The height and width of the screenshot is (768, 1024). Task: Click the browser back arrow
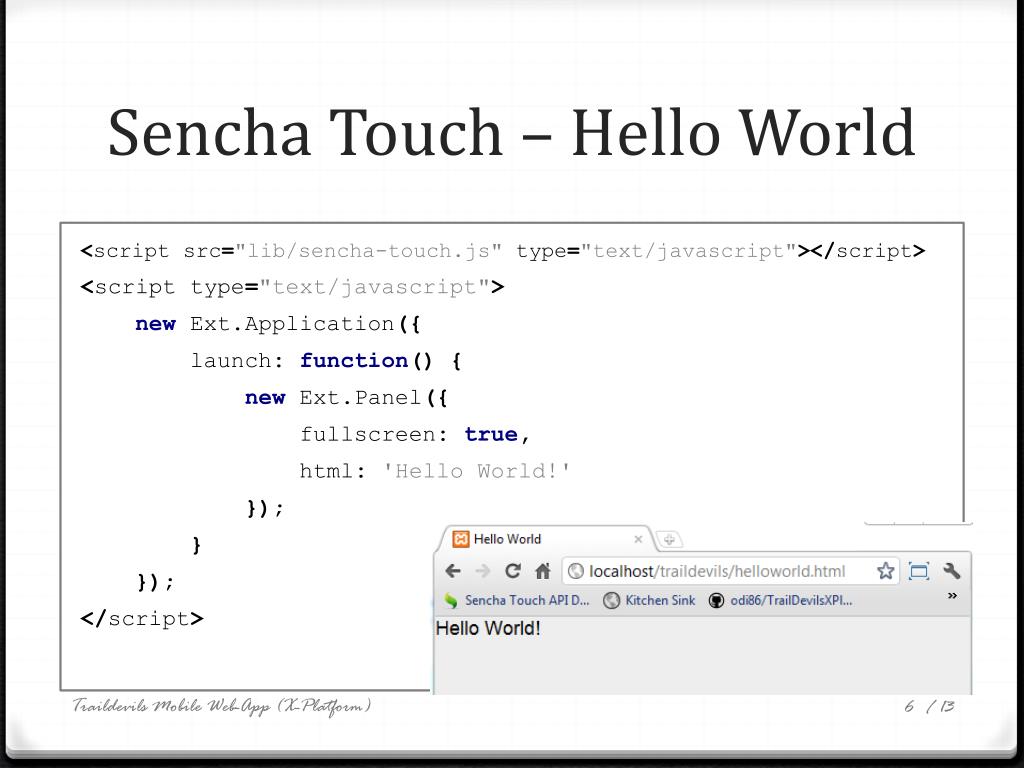[453, 571]
